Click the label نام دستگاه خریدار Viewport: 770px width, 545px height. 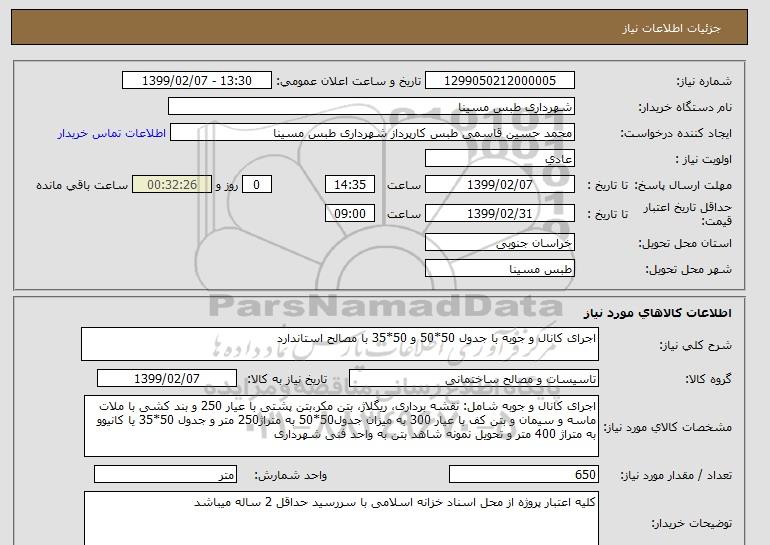685,107
